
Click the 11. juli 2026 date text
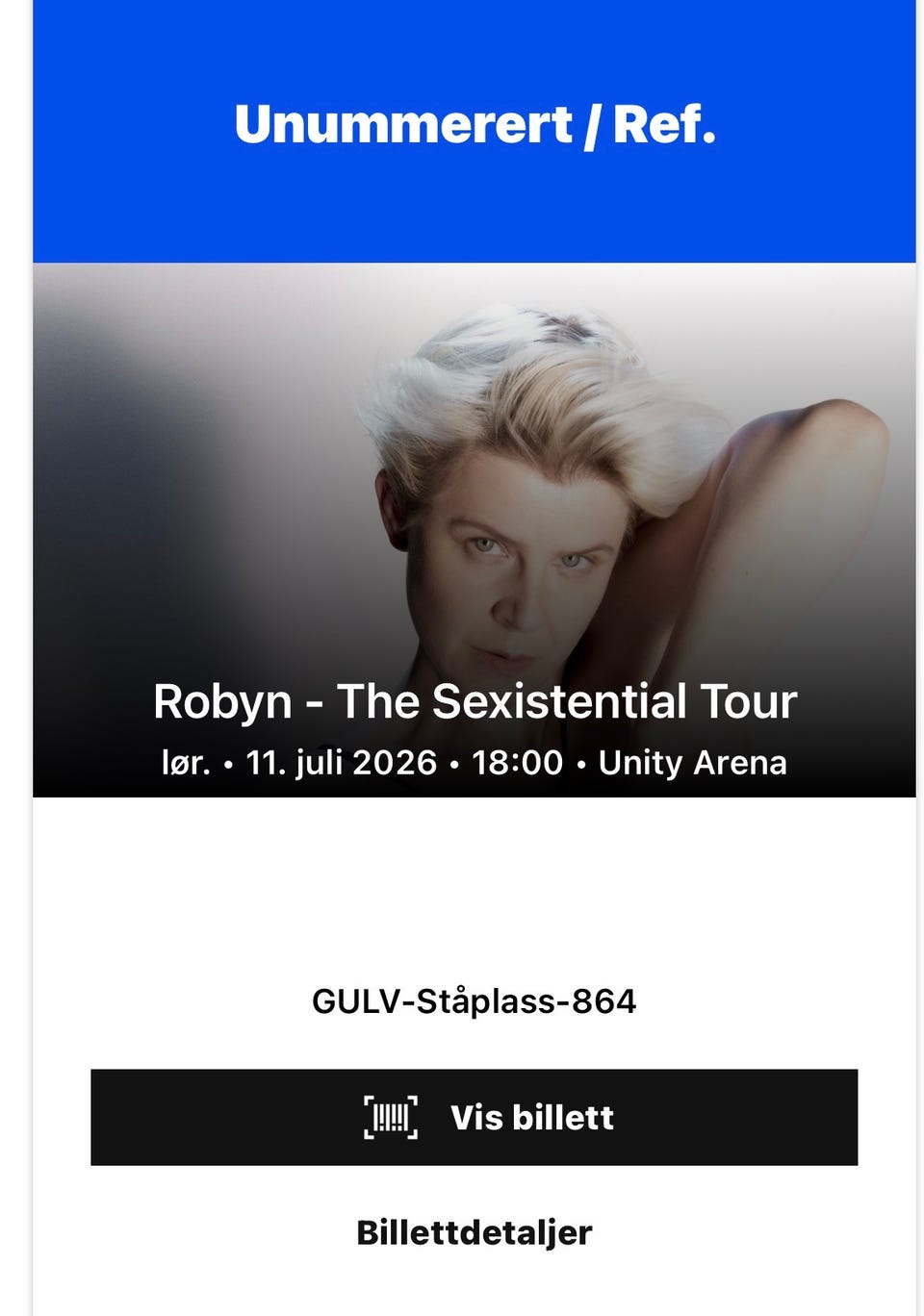click(x=342, y=762)
